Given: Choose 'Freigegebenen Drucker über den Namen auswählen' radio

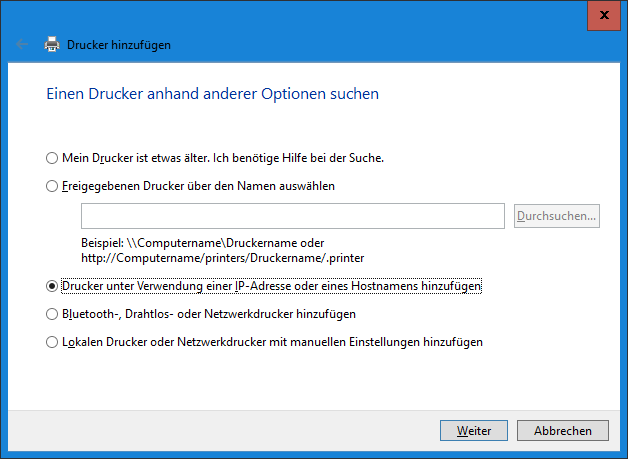Looking at the screenshot, I should click(x=52, y=186).
